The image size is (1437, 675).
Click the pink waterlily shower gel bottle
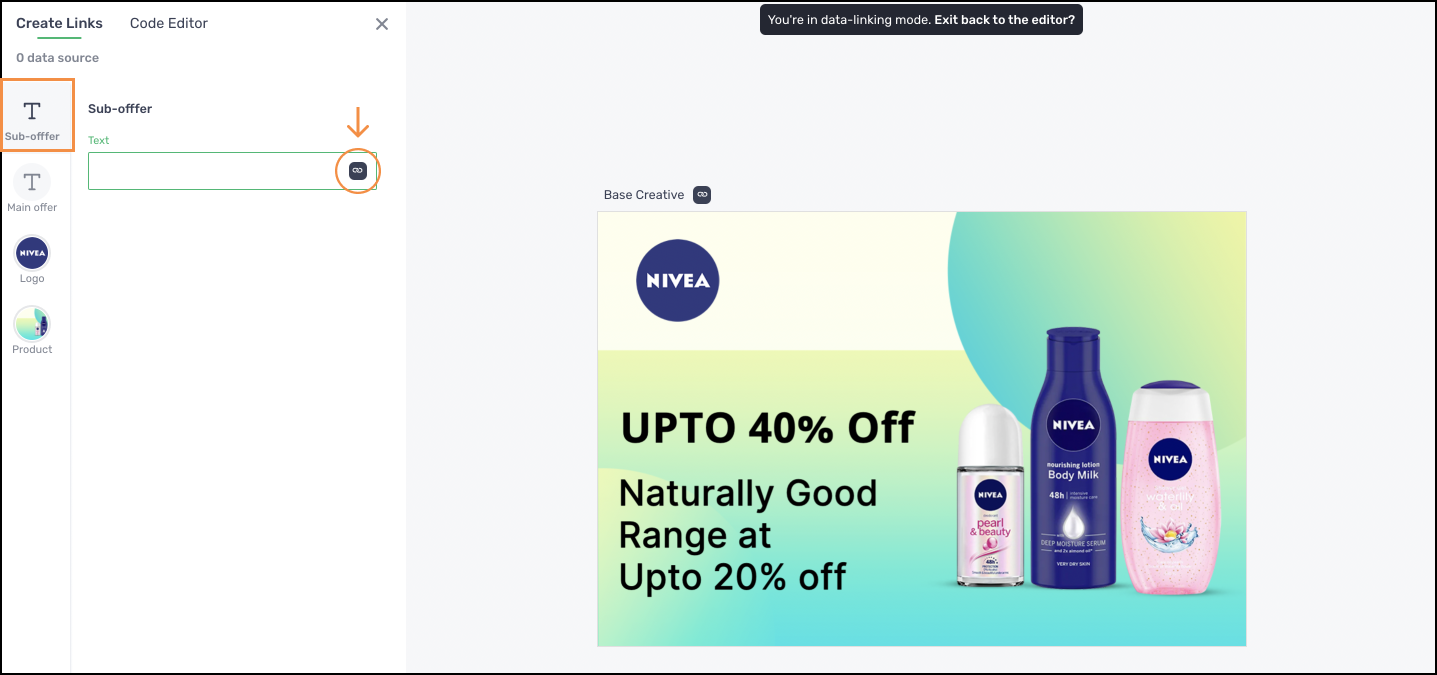coord(1170,485)
